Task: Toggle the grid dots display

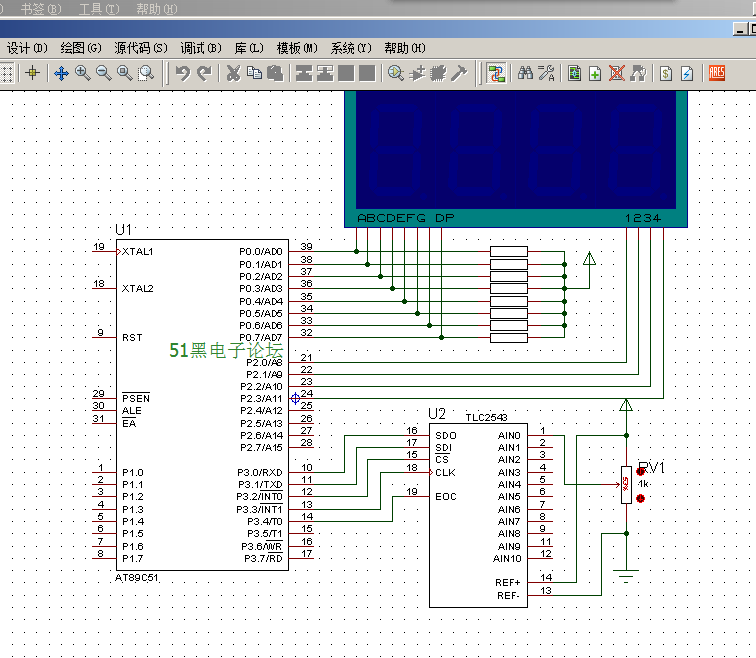Action: 6,73
